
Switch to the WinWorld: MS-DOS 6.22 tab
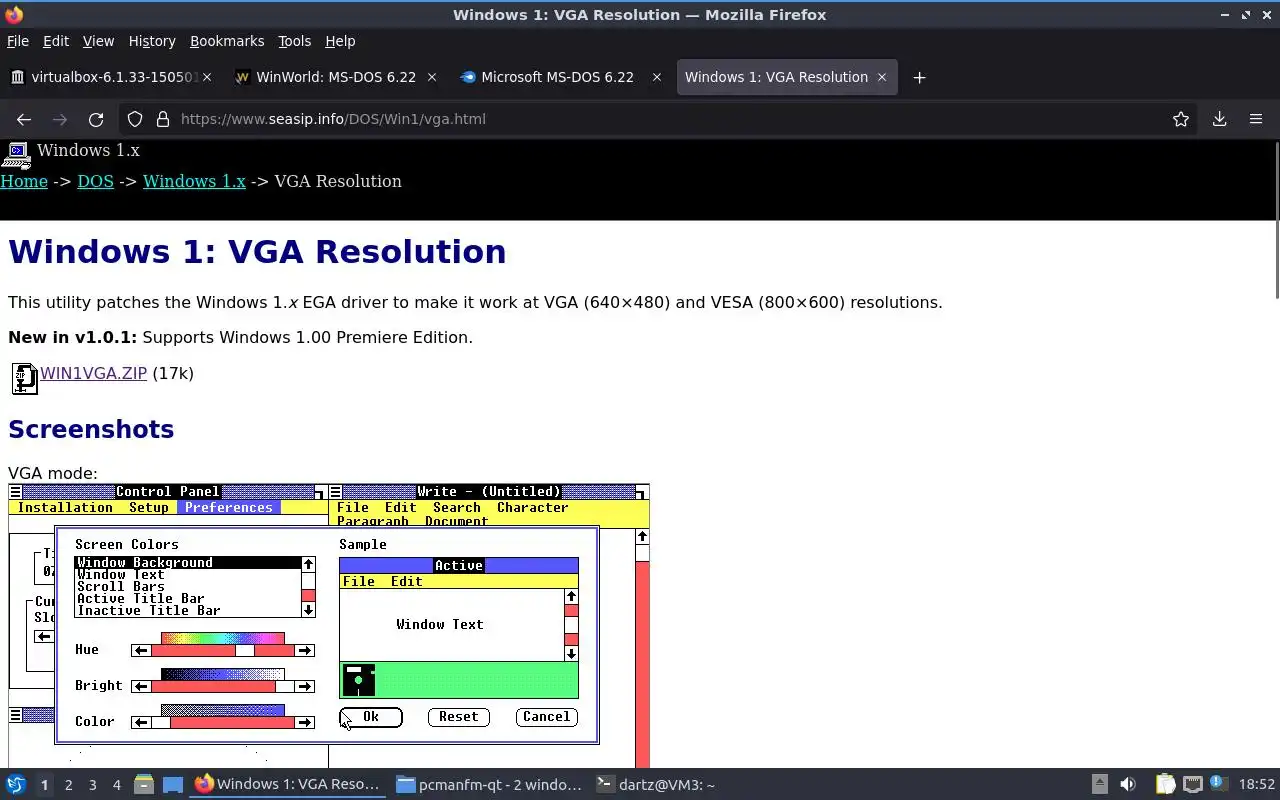(335, 77)
